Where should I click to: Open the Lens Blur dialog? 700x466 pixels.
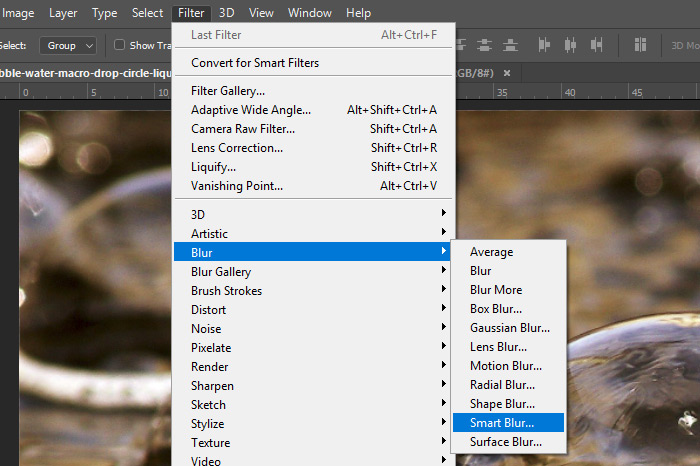[x=508, y=347]
